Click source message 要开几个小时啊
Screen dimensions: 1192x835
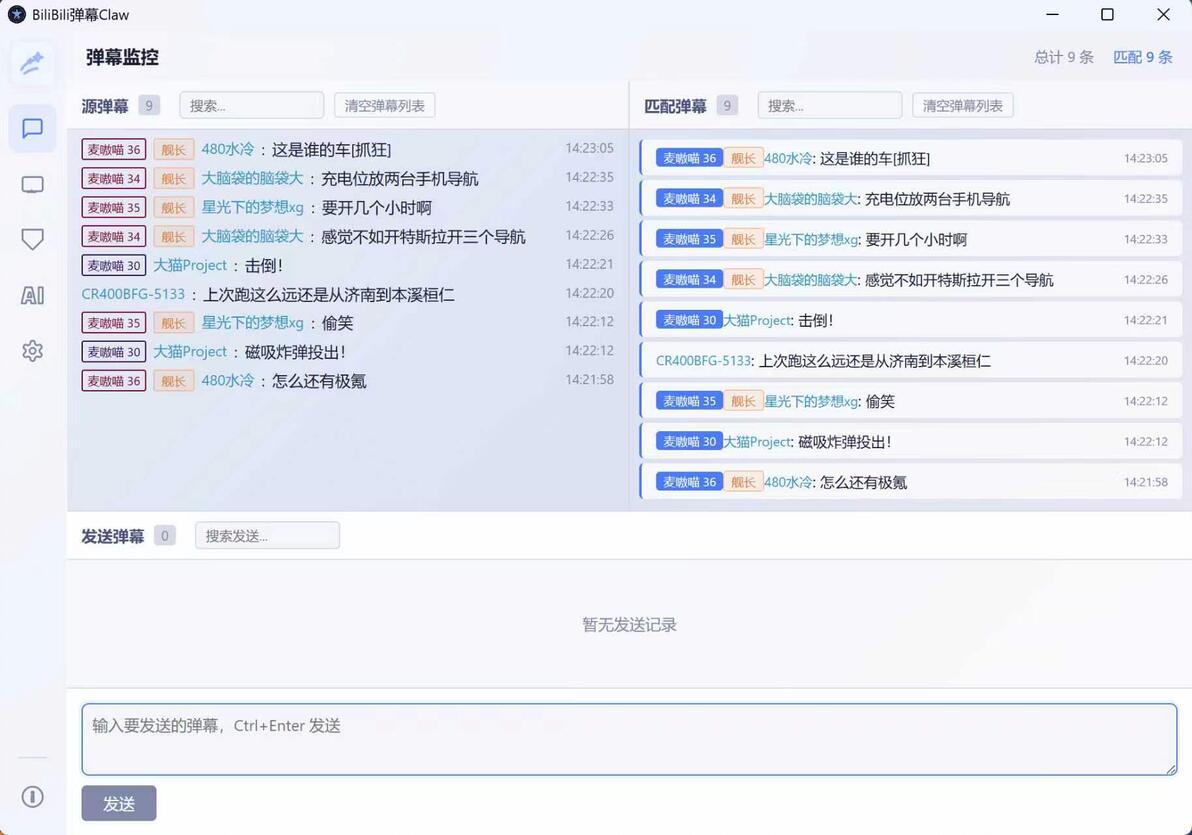376,208
